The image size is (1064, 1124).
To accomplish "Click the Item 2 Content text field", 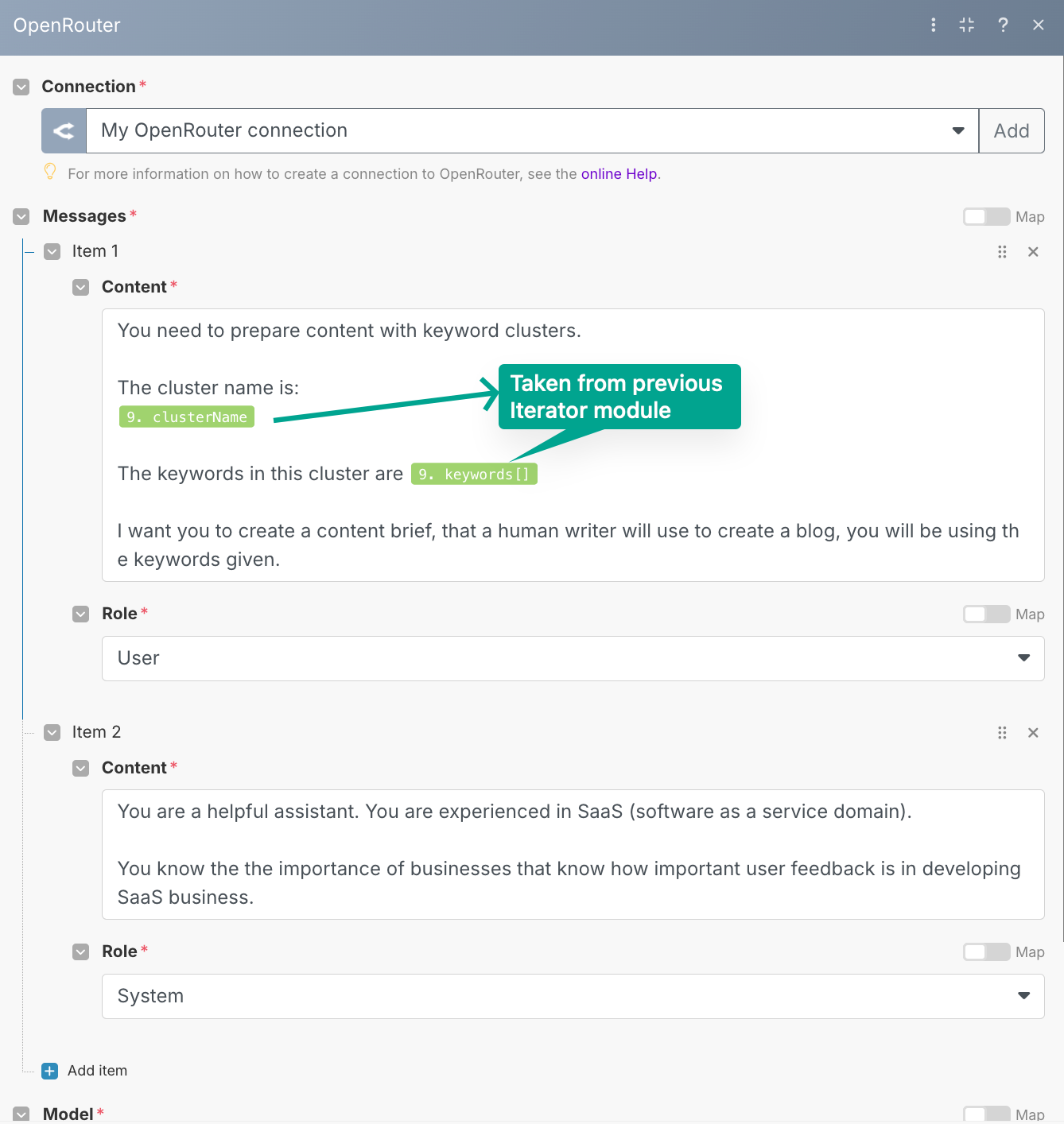I will point(573,855).
